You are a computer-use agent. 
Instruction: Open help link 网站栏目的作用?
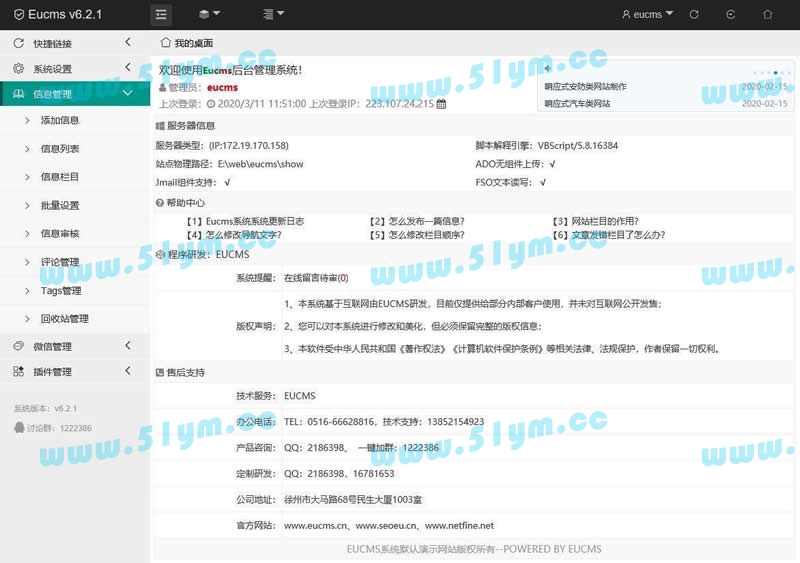[605, 221]
